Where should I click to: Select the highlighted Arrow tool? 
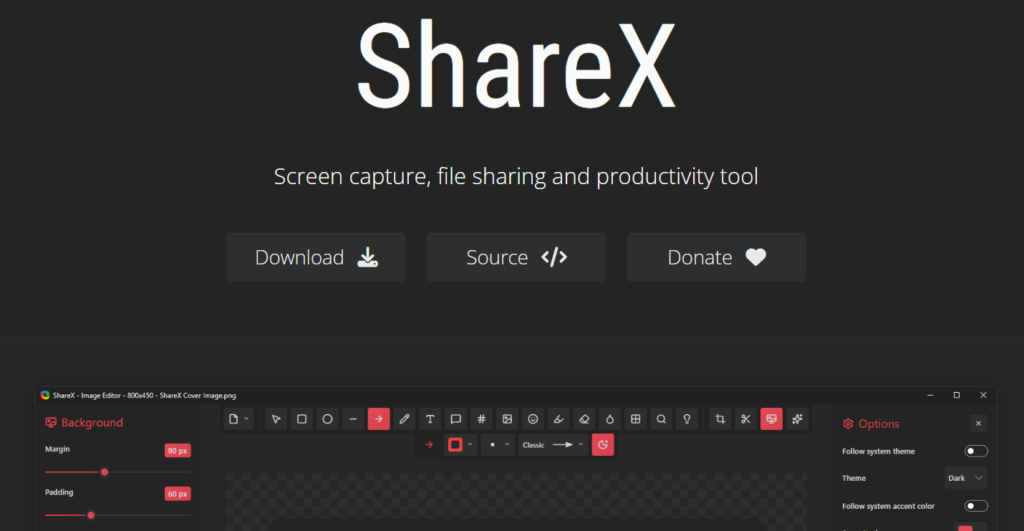click(x=379, y=419)
